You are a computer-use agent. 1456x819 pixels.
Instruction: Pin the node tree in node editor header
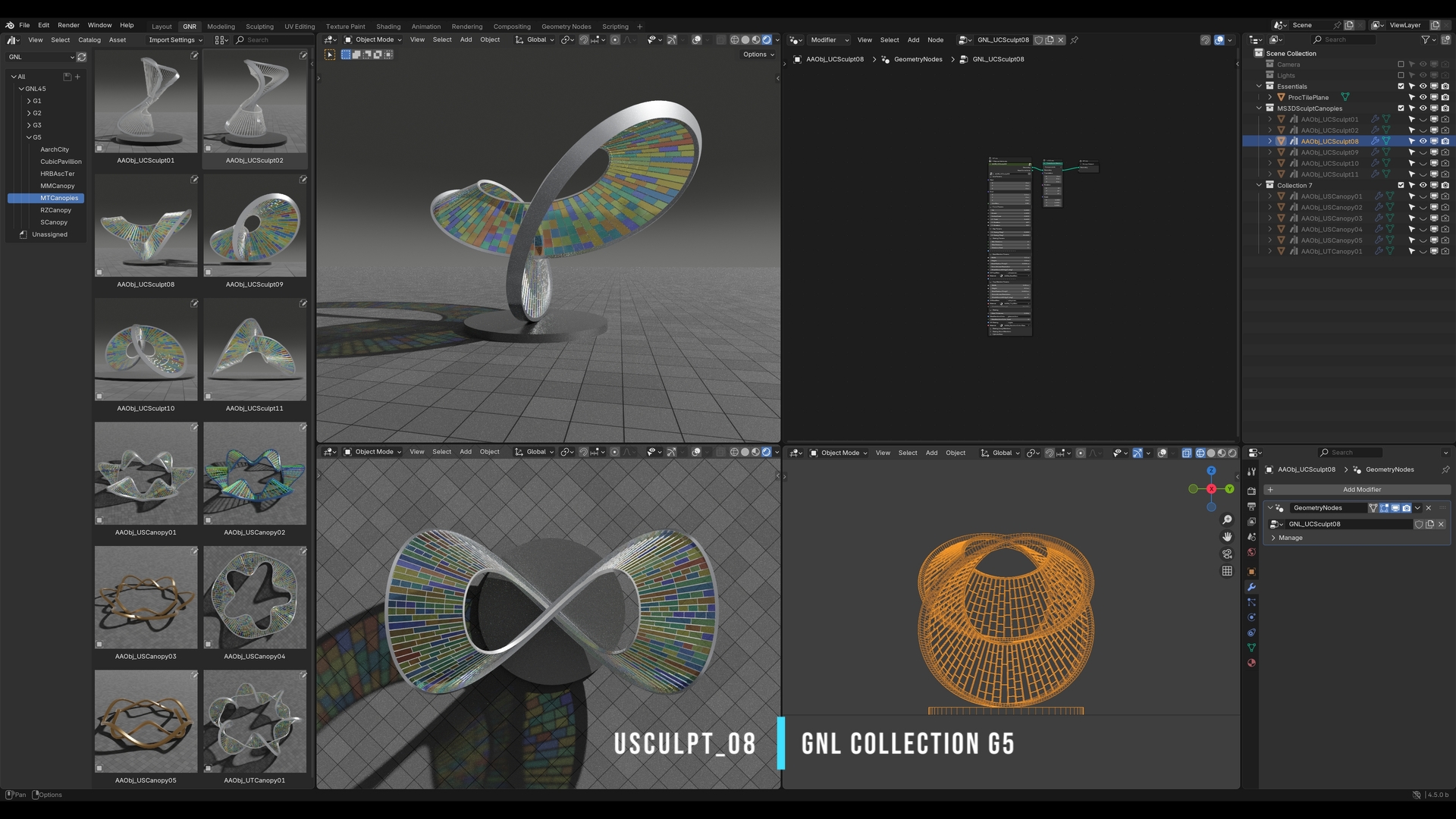(x=1075, y=40)
